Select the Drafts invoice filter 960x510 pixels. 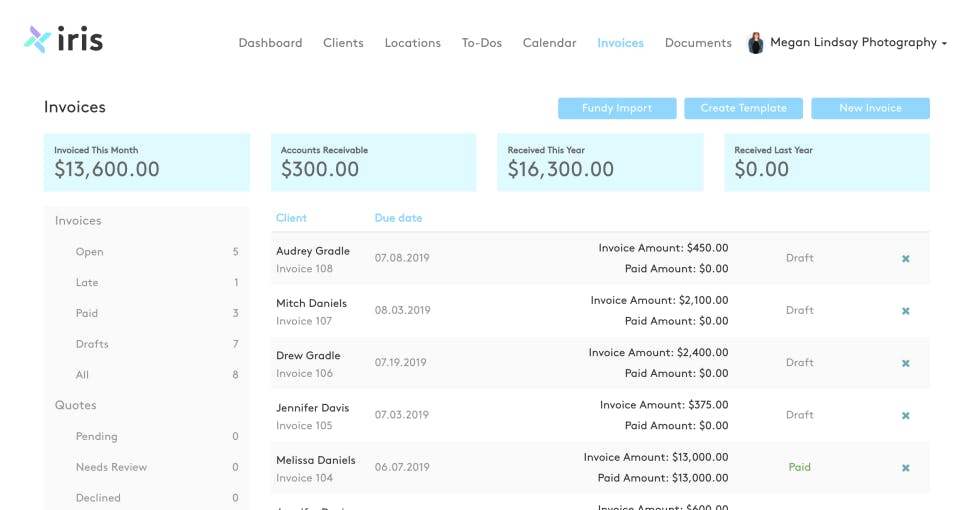[x=92, y=344]
